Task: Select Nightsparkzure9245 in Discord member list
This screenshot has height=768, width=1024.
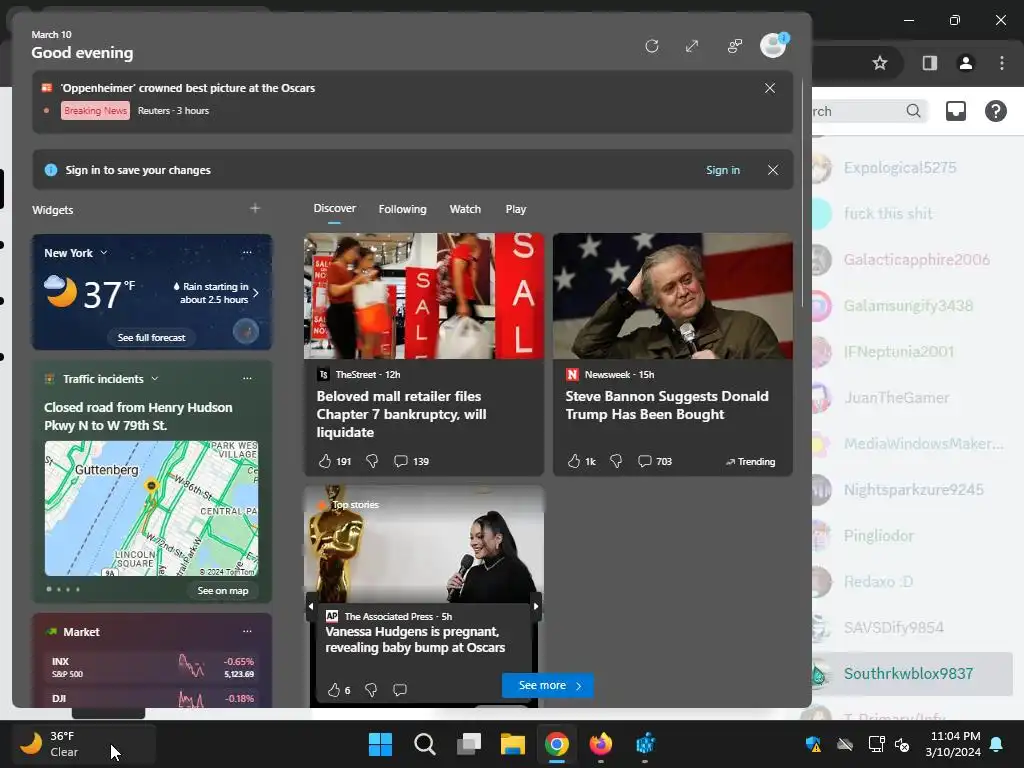Action: coord(912,489)
